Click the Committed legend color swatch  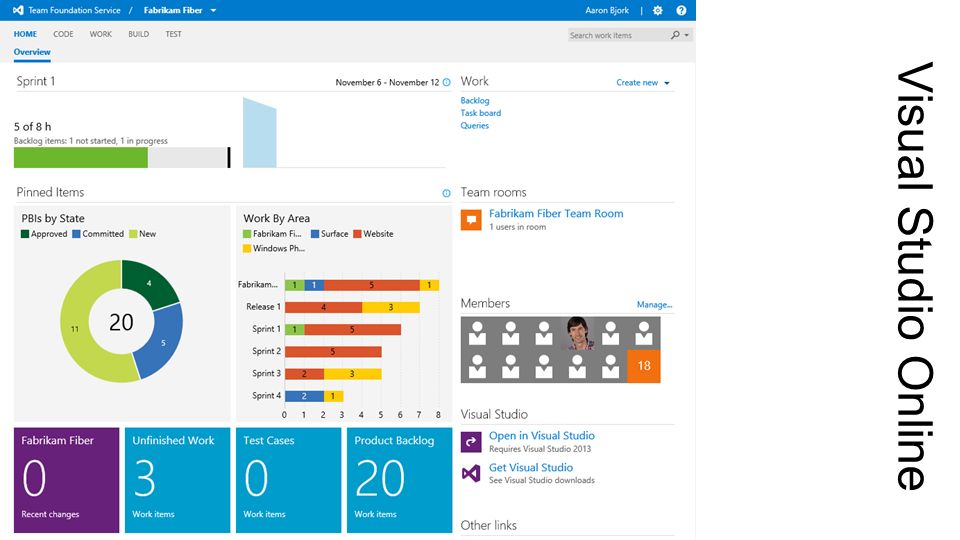point(77,234)
